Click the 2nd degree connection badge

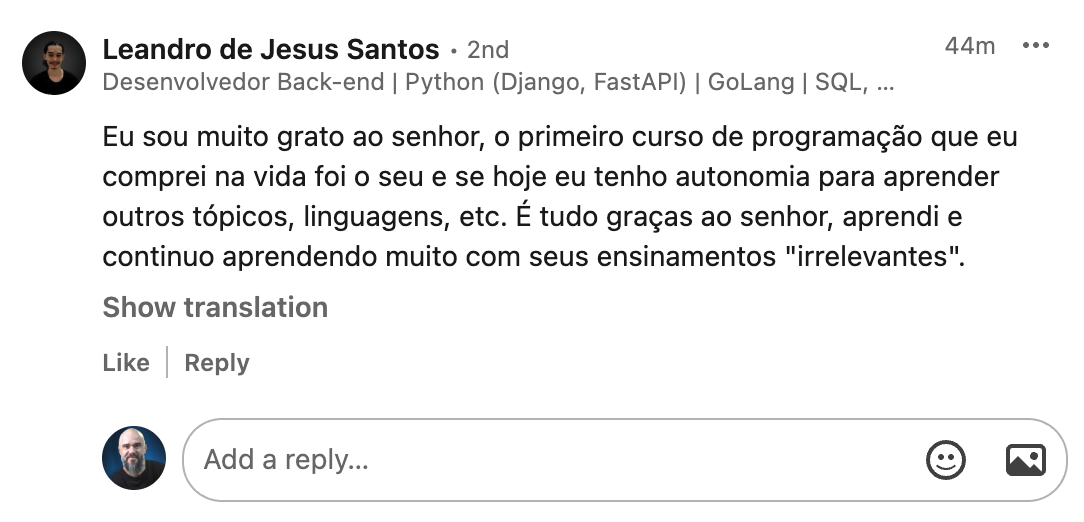tap(488, 50)
